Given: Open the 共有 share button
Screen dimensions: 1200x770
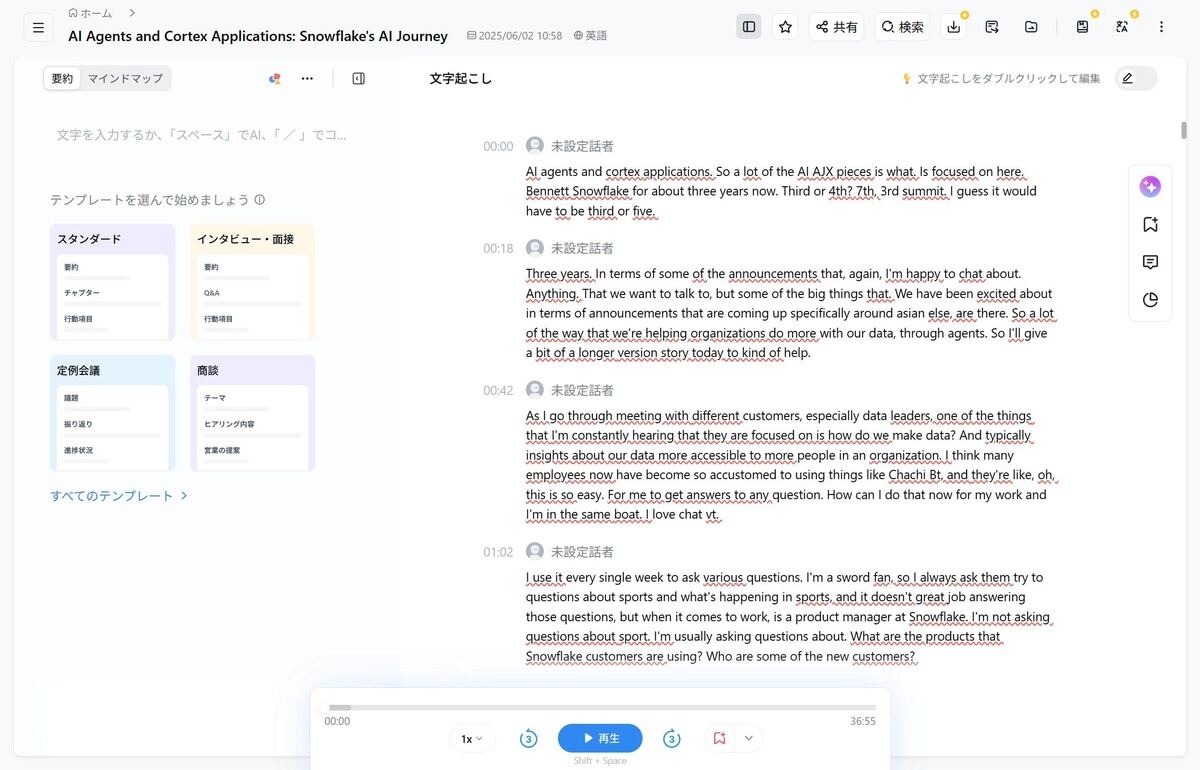Looking at the screenshot, I should pos(836,27).
